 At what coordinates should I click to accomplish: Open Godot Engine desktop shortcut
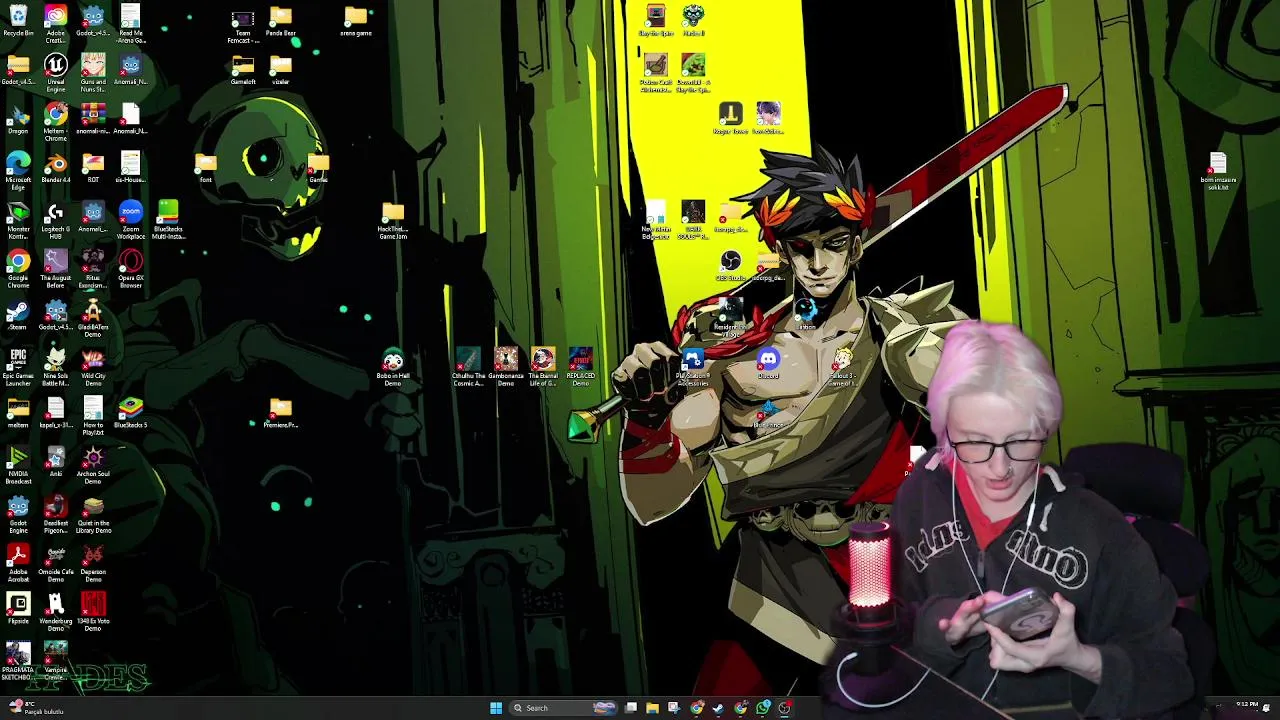pyautogui.click(x=18, y=514)
